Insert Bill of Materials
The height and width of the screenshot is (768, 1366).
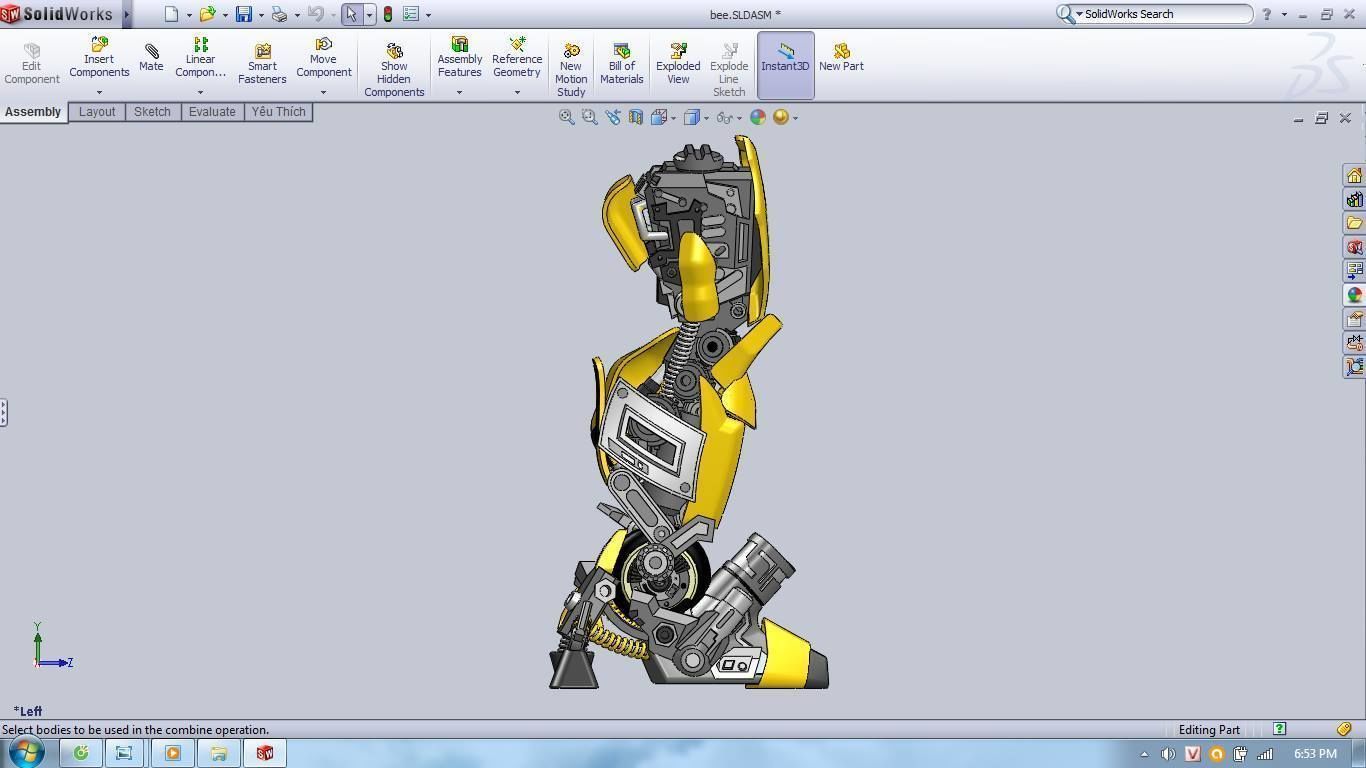[x=621, y=64]
